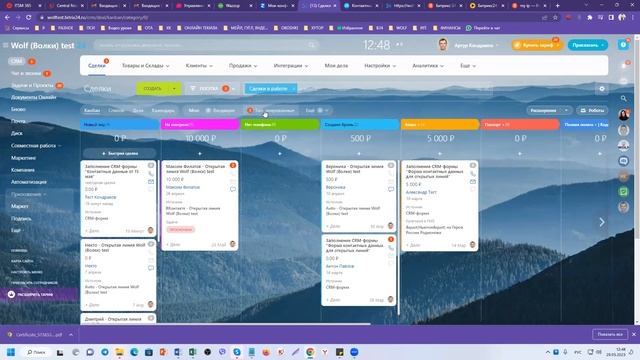The image size is (640, 360).
Task: Open Windows Start menu
Action: [11, 352]
